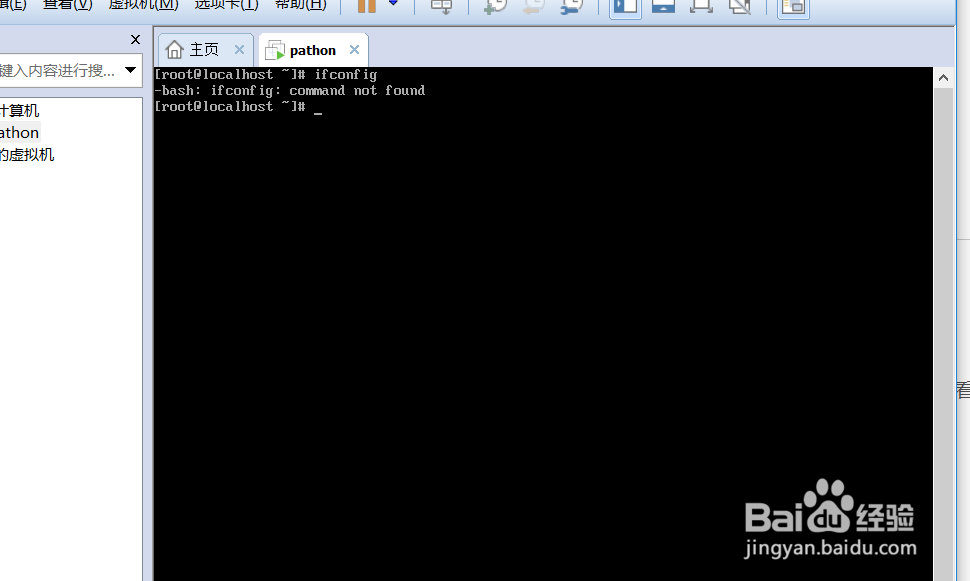Click the home icon on the 主页 tab
This screenshot has height=581, width=970.
174,49
